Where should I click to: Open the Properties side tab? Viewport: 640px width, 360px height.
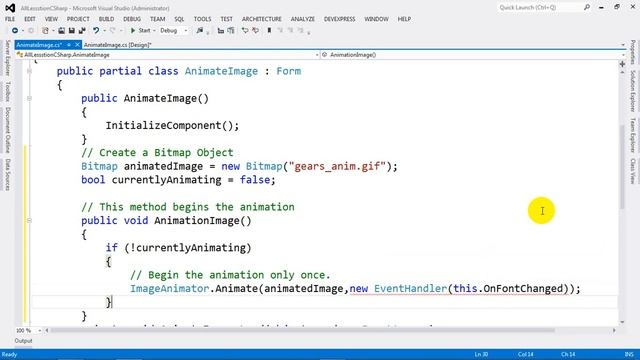pos(633,52)
